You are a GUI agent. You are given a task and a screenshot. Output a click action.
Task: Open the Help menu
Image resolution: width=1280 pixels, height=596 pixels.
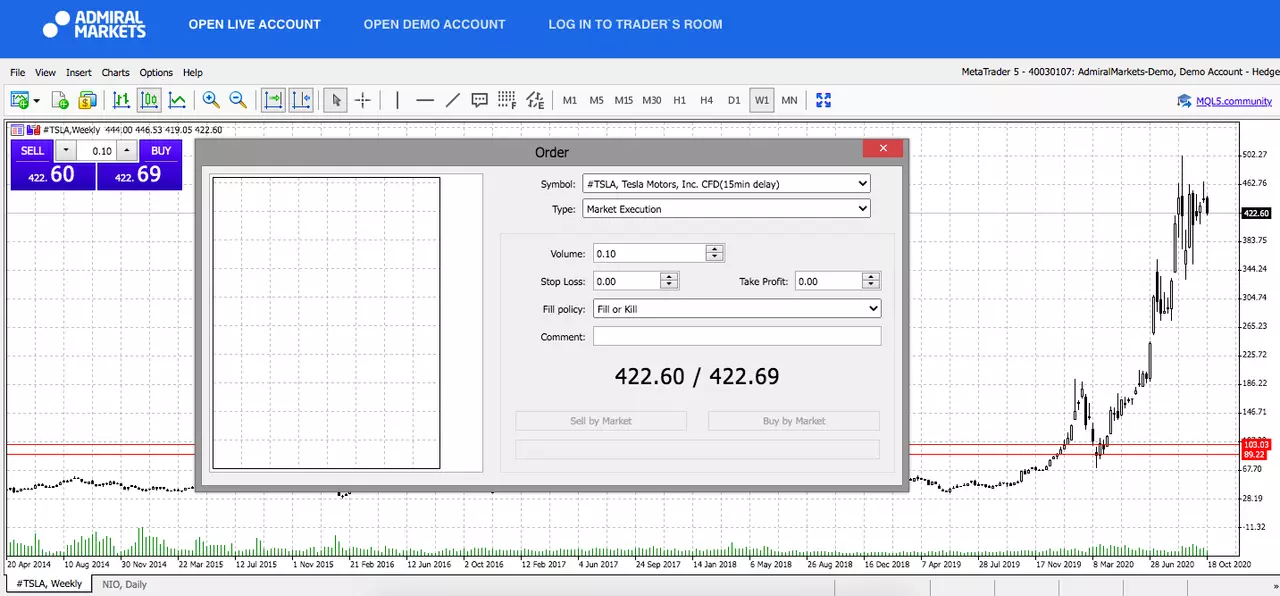pos(193,72)
